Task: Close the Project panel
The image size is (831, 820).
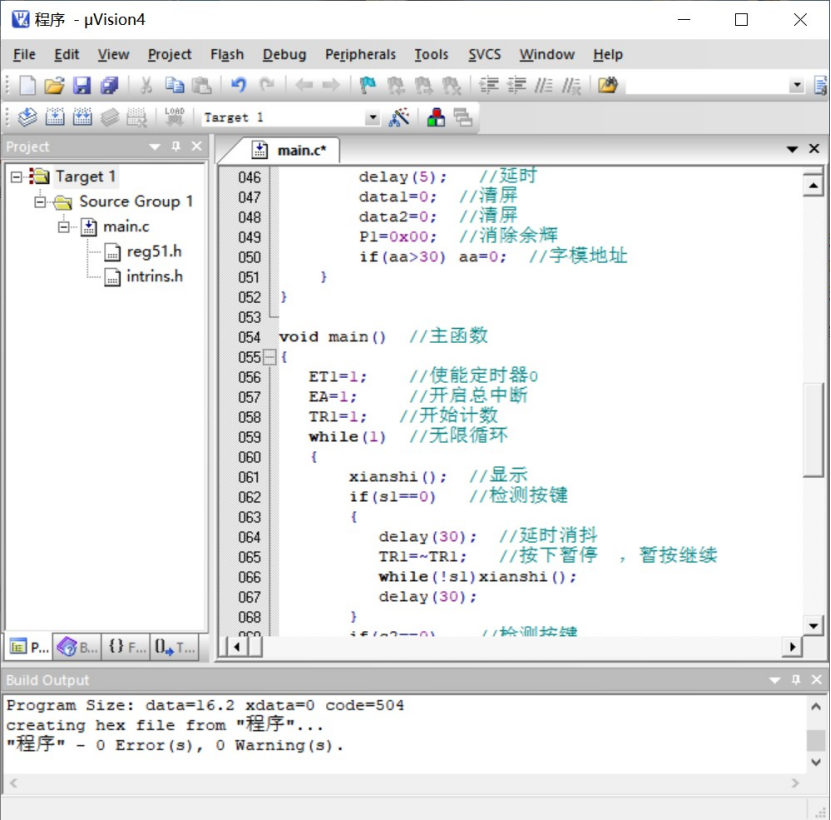Action: 197,147
